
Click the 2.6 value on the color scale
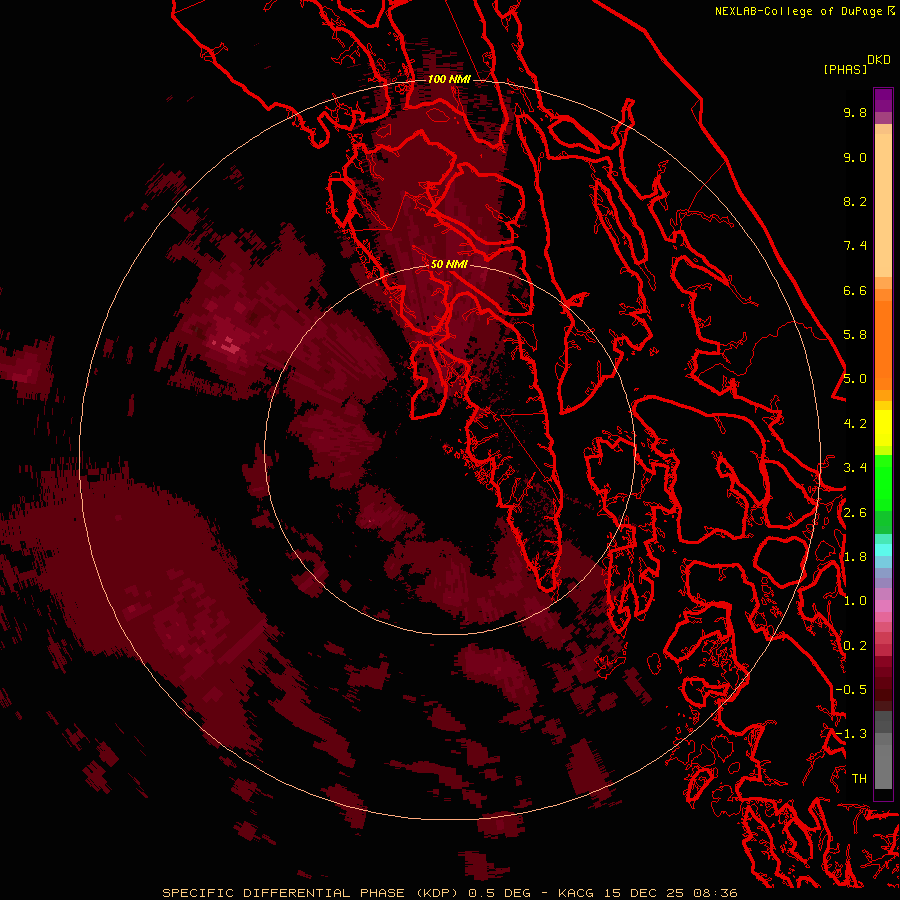coord(855,513)
